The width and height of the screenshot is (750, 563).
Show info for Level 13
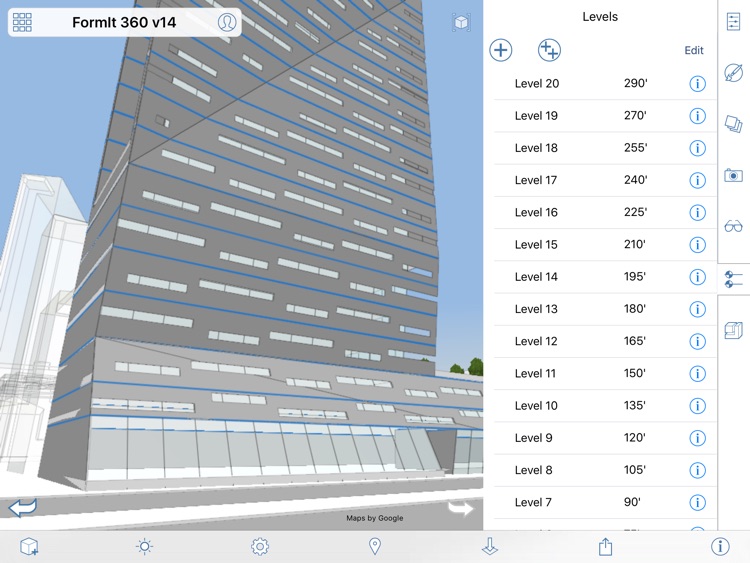pos(697,309)
